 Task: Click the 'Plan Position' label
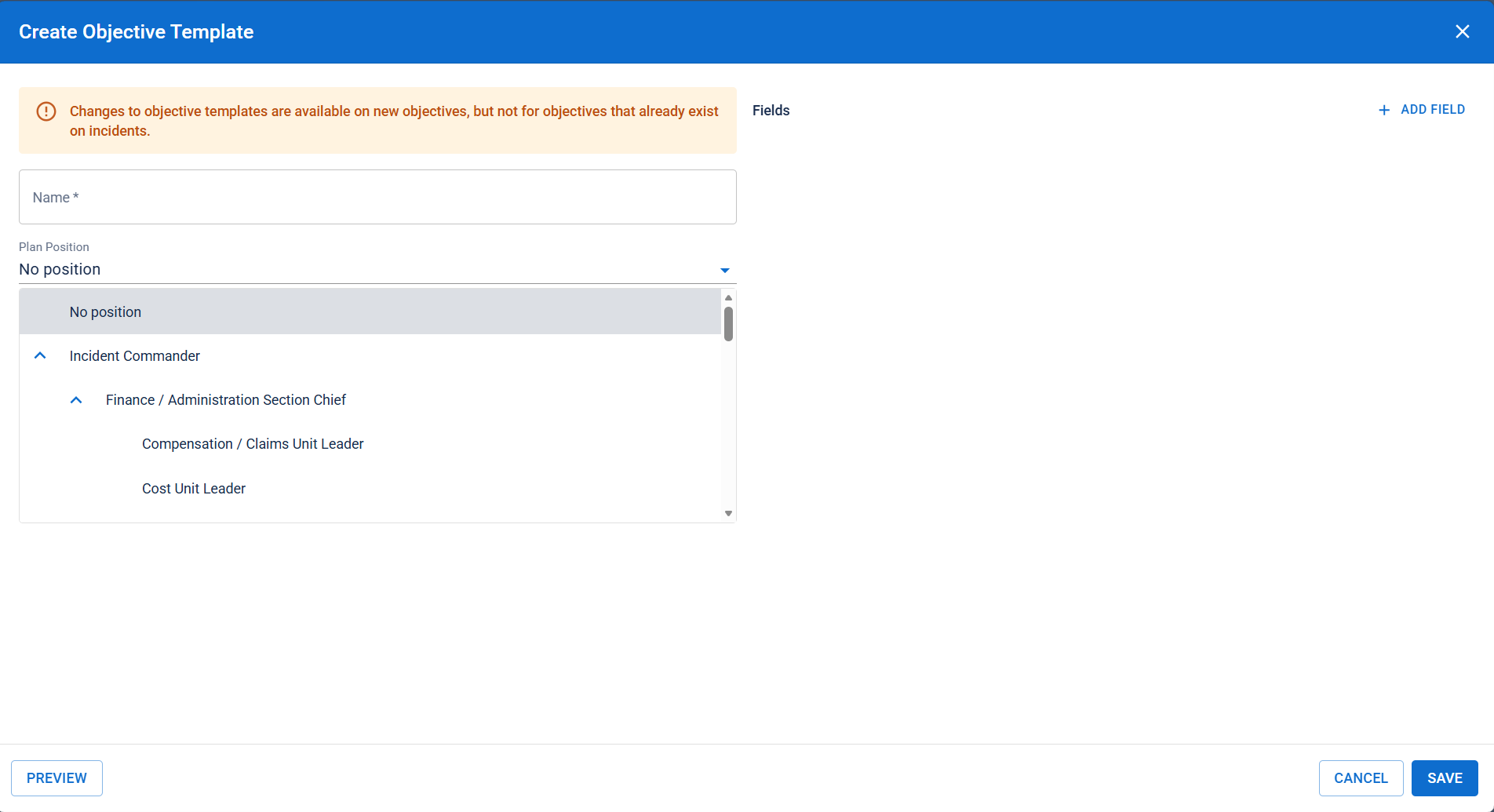click(54, 247)
